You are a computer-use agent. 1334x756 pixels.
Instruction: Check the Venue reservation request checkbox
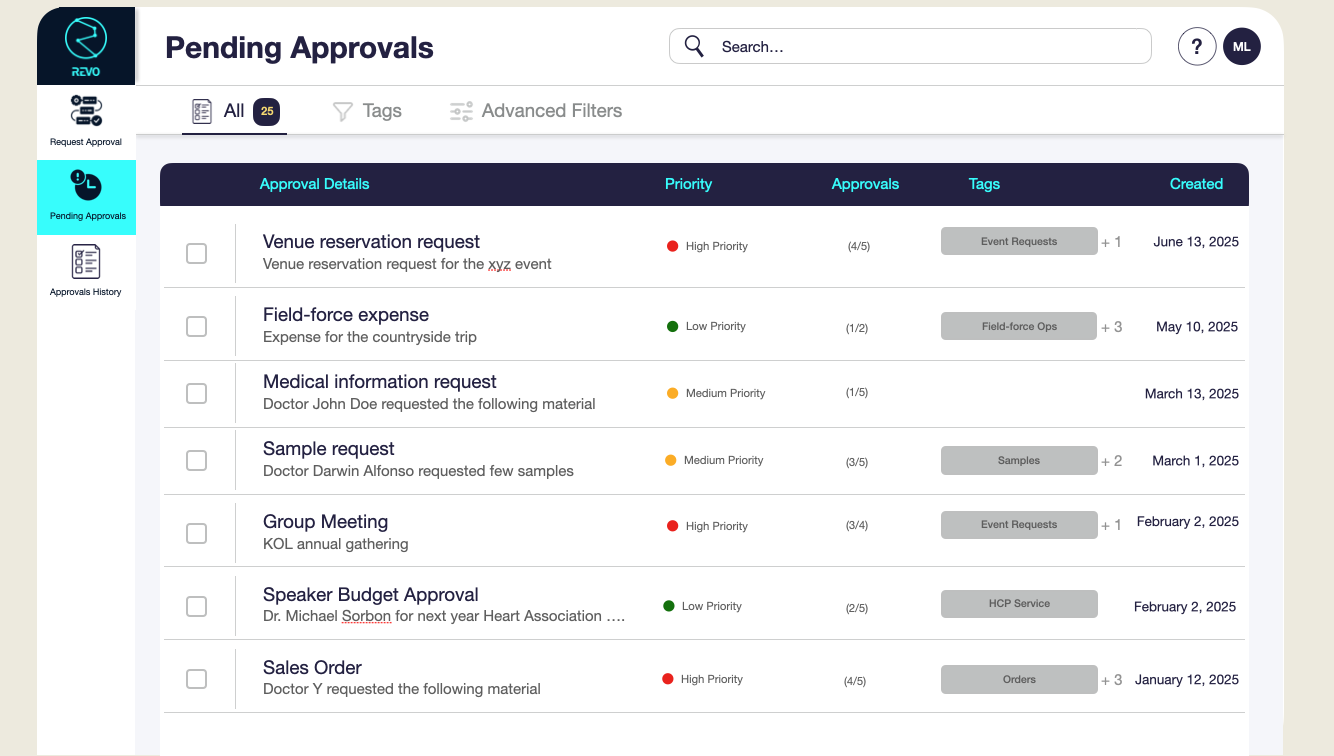(196, 253)
